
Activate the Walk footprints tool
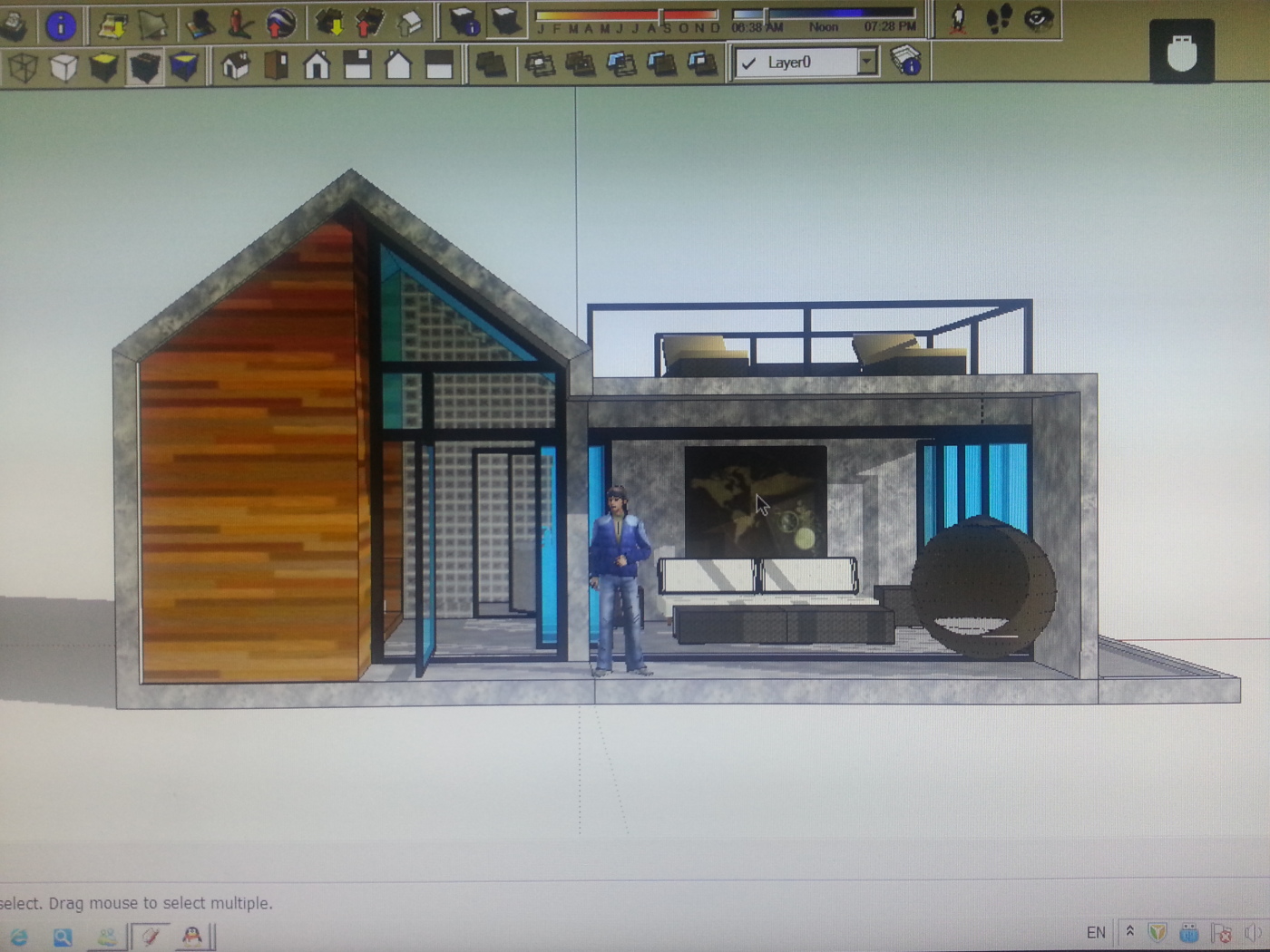coord(998,20)
